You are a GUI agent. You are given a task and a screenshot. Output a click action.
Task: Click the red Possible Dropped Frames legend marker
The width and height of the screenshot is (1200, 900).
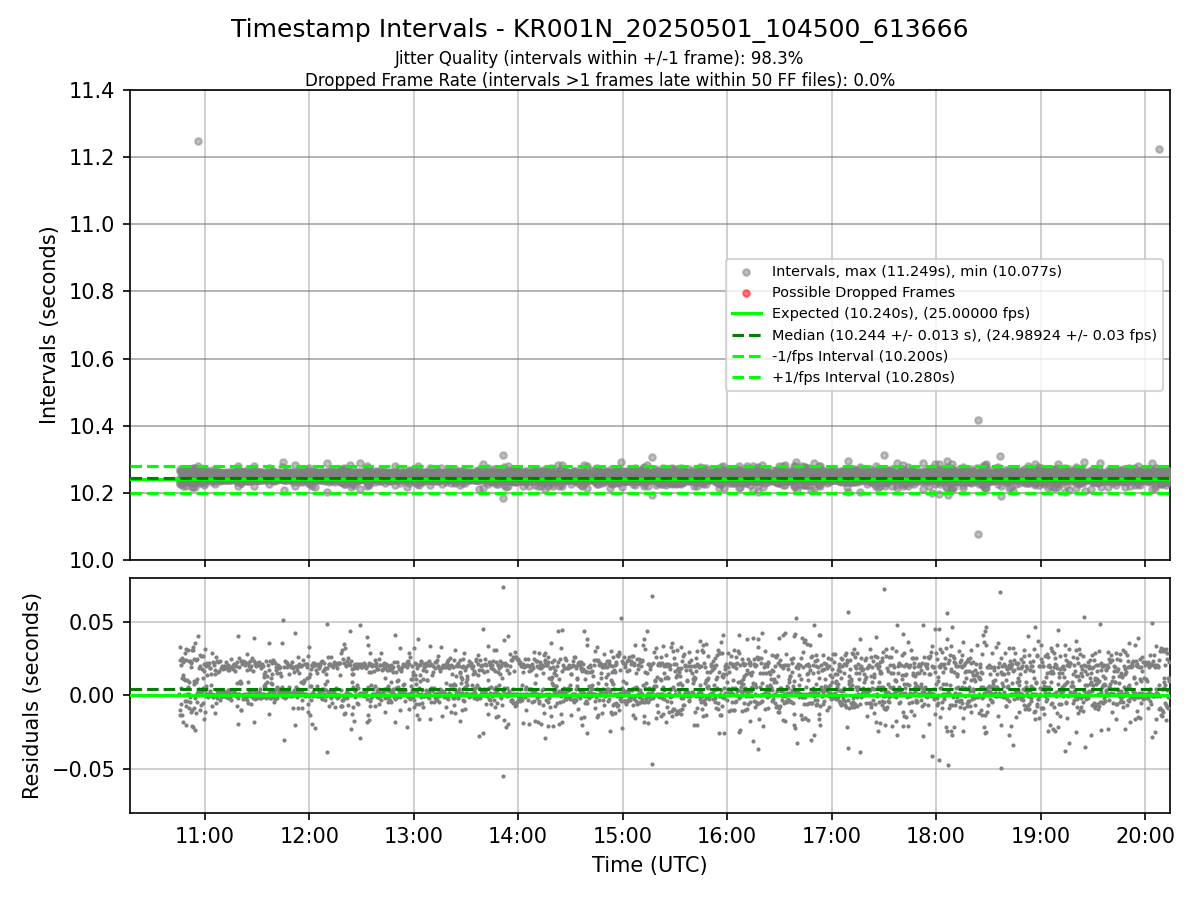point(746,293)
